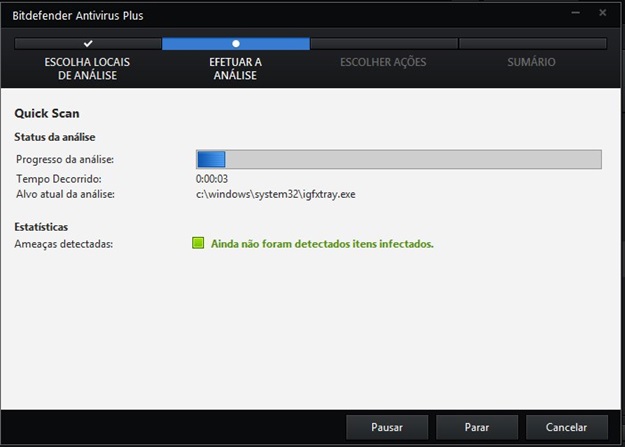Close the Bitdefender Antivirus Plus window

(x=603, y=13)
